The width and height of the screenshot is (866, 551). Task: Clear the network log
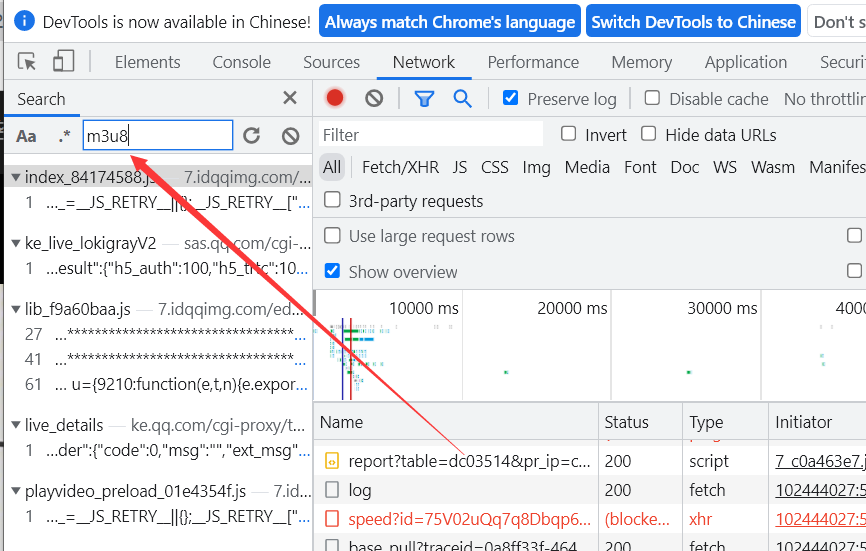click(x=374, y=99)
